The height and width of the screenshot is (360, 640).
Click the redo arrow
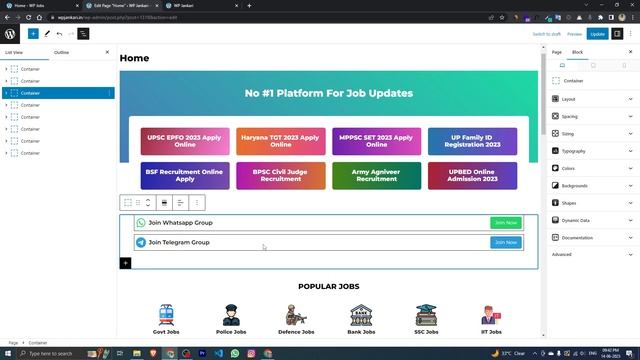71,34
